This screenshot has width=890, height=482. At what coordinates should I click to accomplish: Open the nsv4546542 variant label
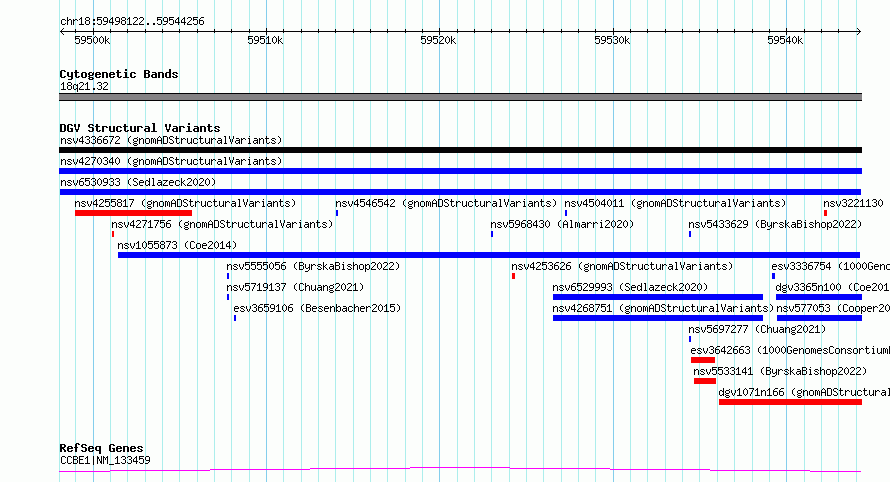pyautogui.click(x=446, y=203)
